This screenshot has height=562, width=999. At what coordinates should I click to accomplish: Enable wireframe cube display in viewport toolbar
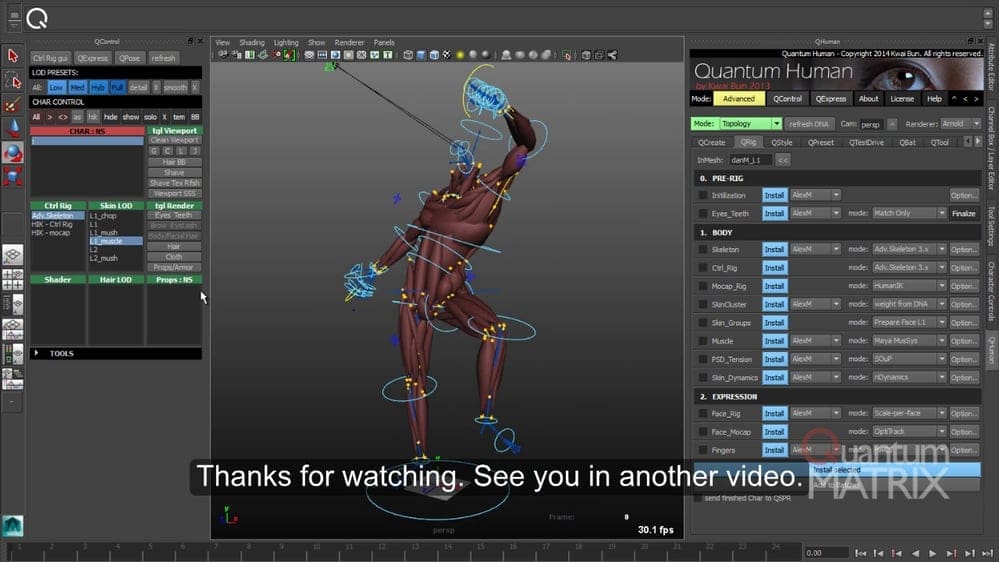(409, 56)
